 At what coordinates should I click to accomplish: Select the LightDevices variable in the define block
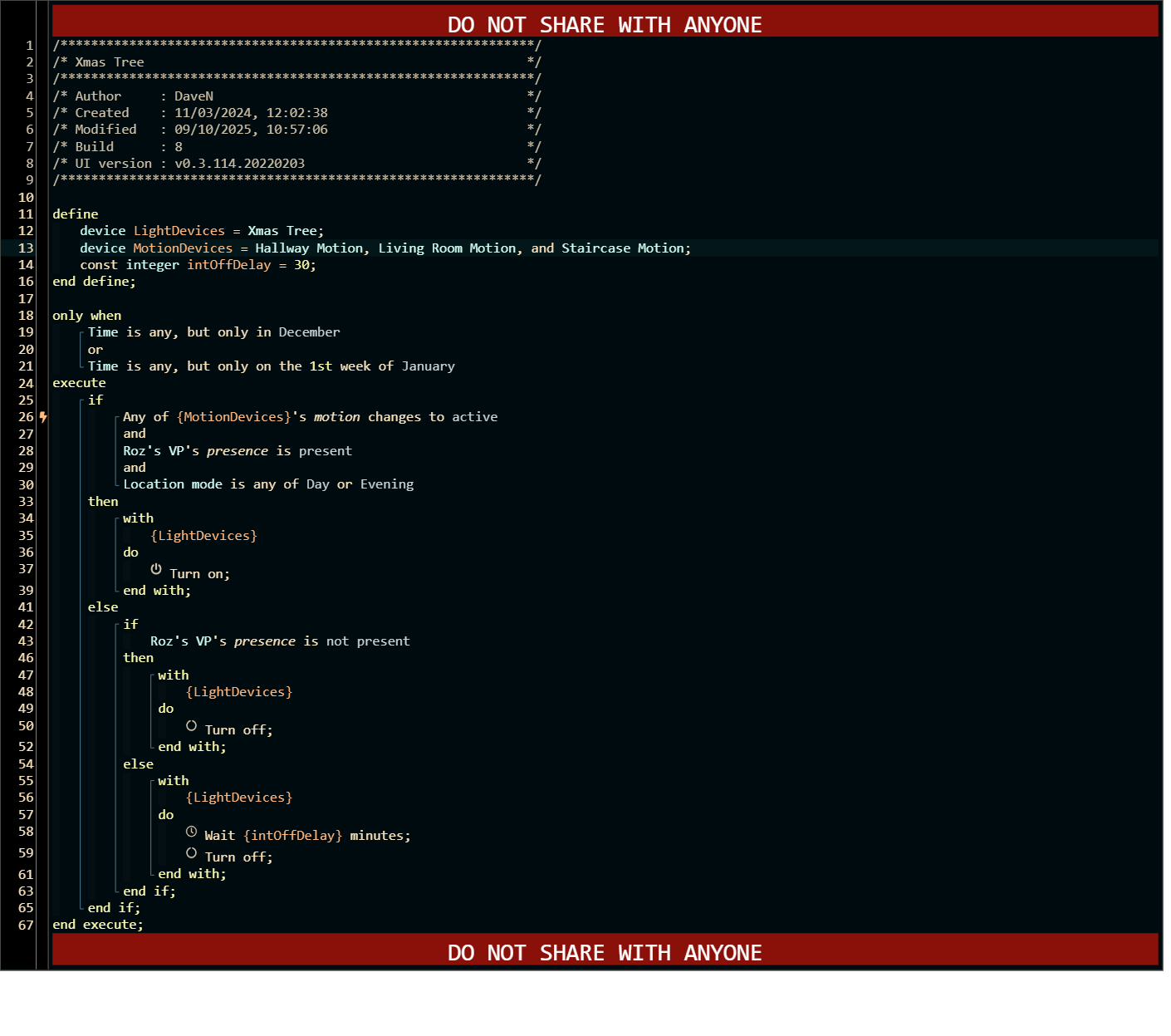[x=179, y=231]
